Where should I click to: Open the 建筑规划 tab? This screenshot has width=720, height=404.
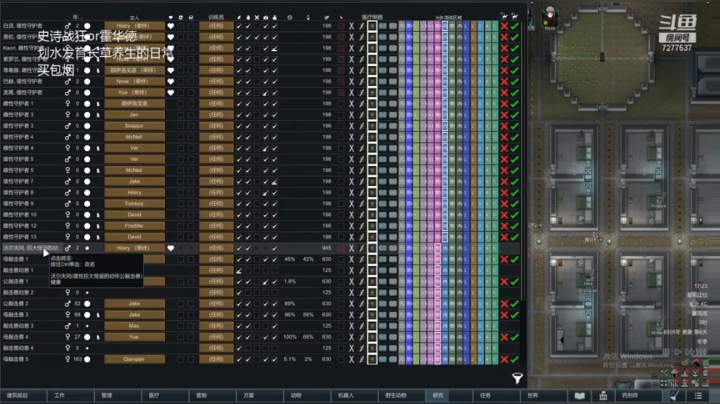[x=23, y=395]
